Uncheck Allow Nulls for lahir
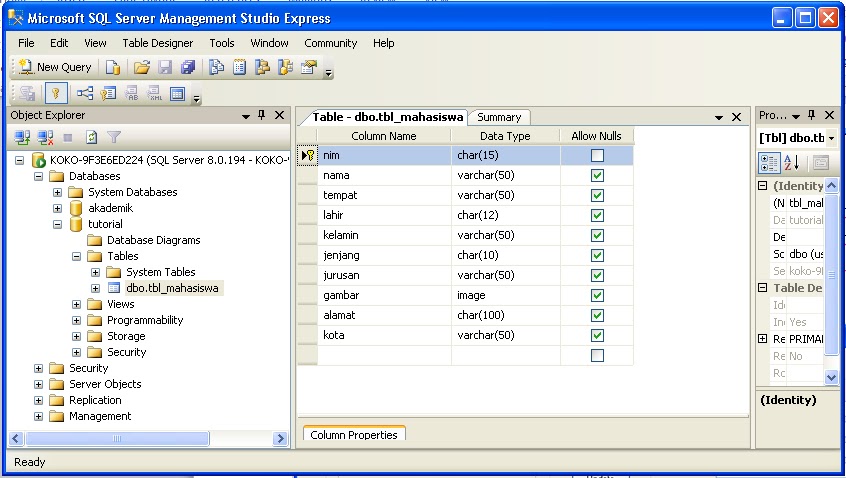Viewport: 846px width, 478px height. point(597,215)
